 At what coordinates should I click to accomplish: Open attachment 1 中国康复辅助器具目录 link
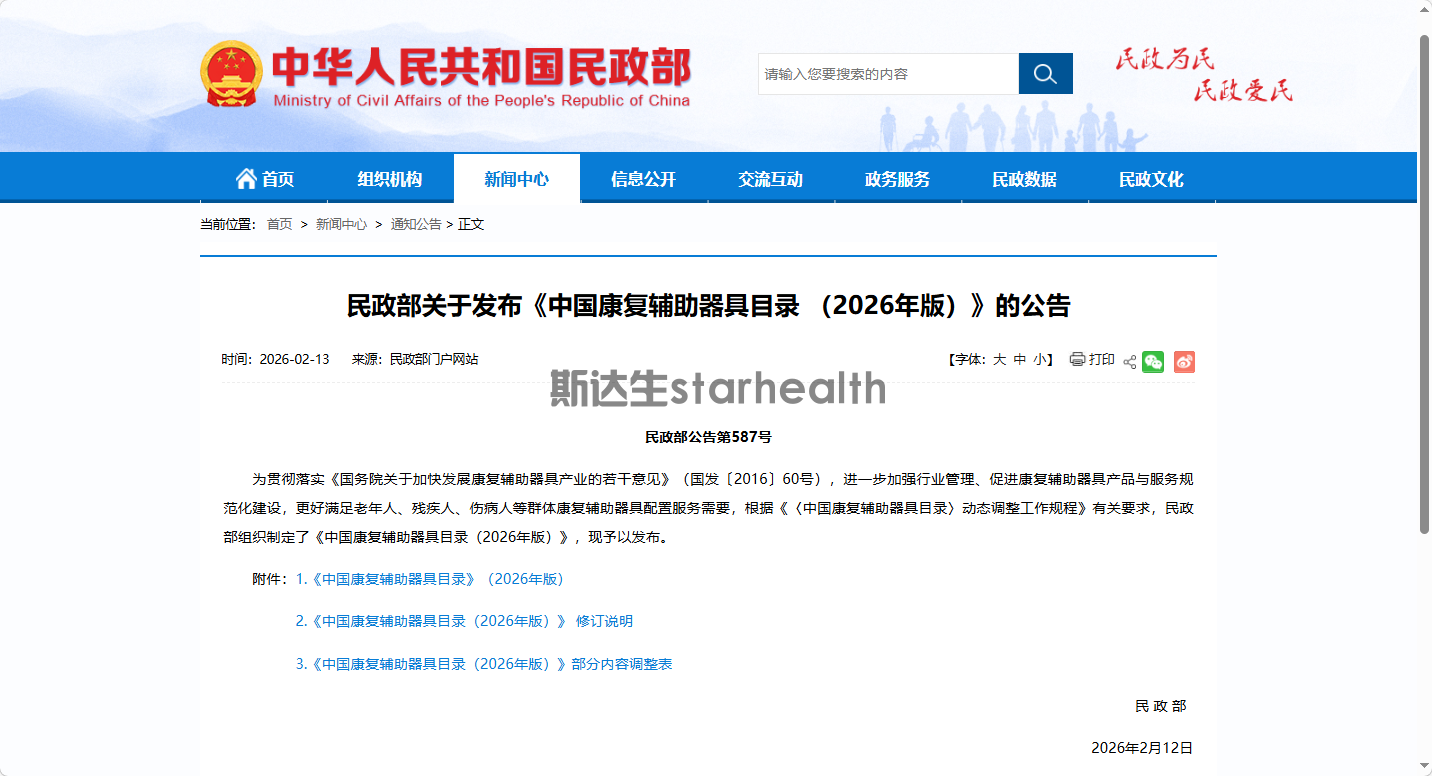[430, 579]
